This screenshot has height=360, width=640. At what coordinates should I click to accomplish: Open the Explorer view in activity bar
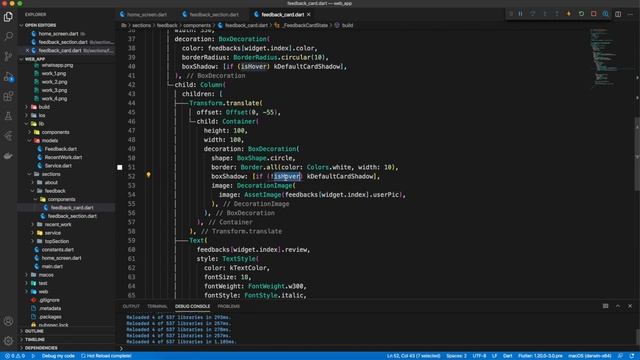tap(8, 17)
